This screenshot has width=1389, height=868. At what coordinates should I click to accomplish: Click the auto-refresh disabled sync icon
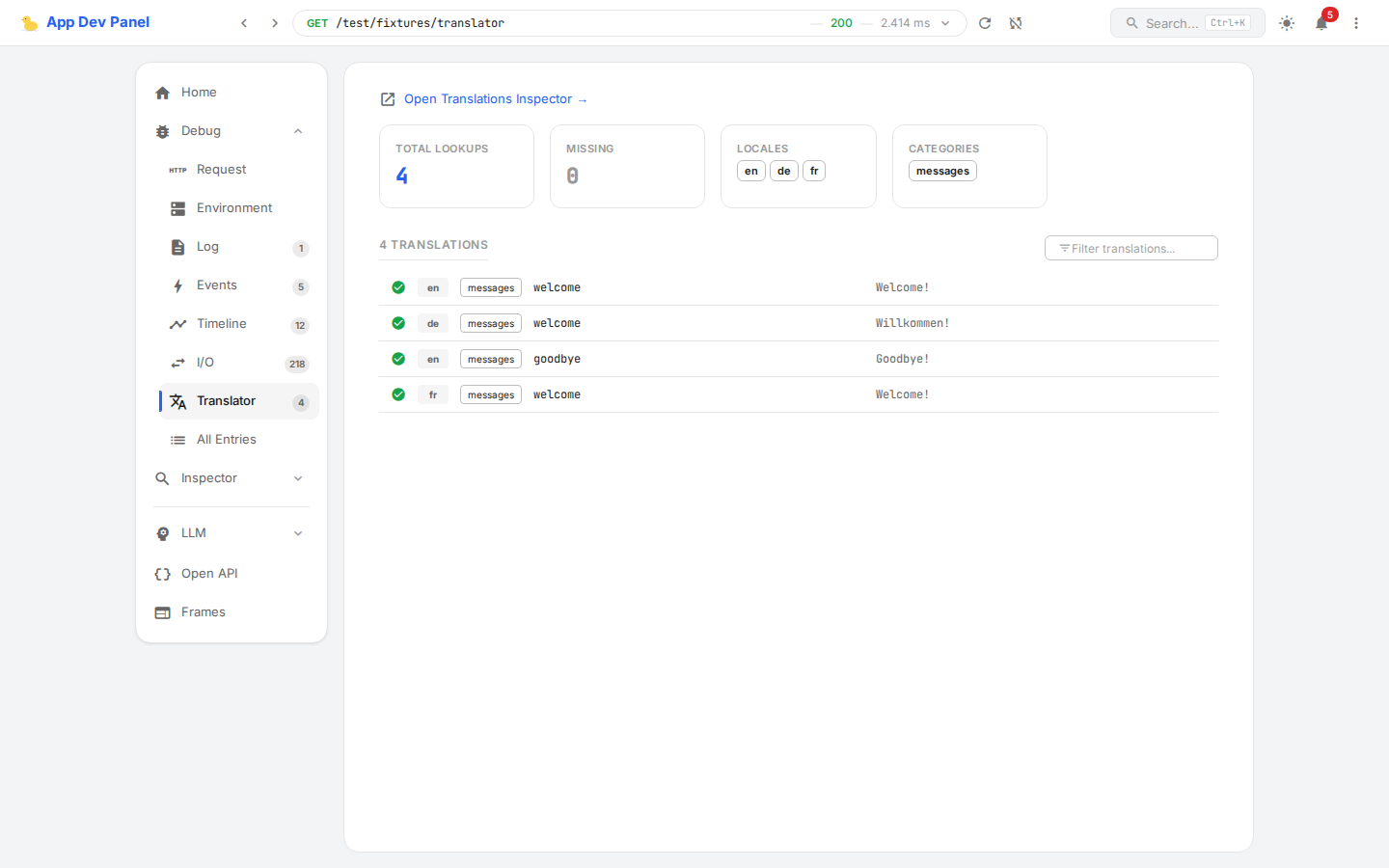(1016, 23)
